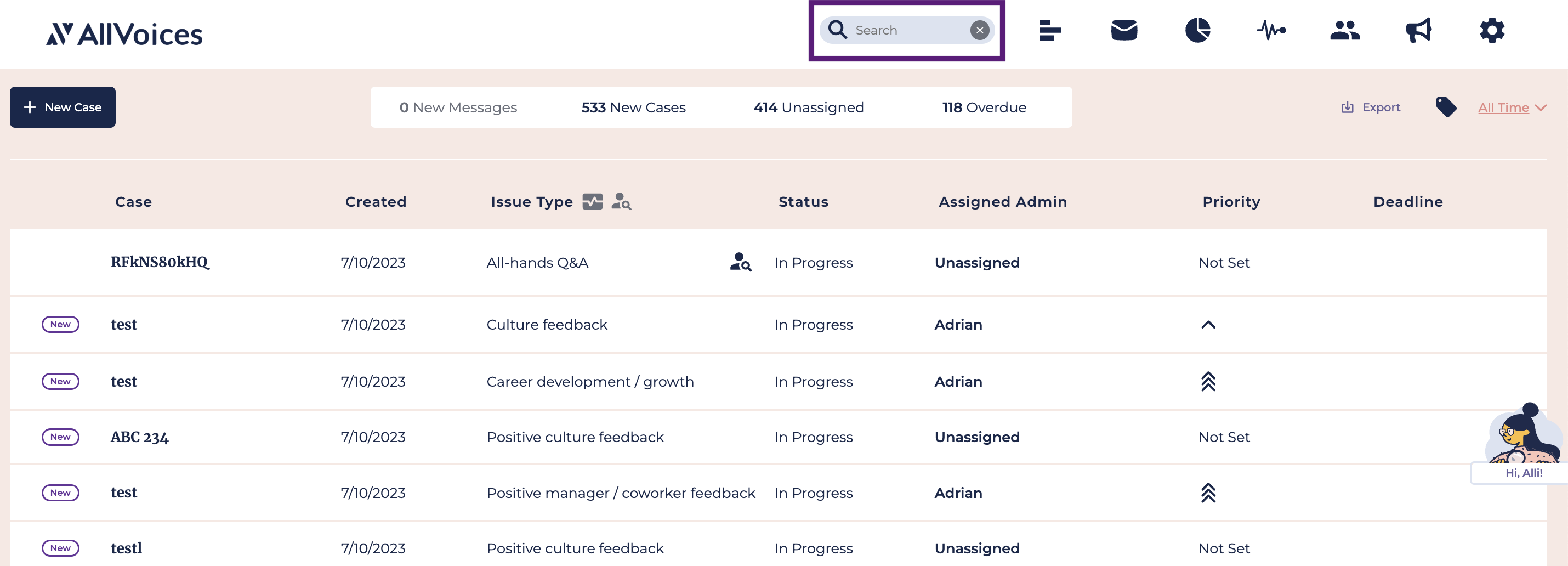Click single-chevron priority in Culture feedback row

click(x=1208, y=324)
